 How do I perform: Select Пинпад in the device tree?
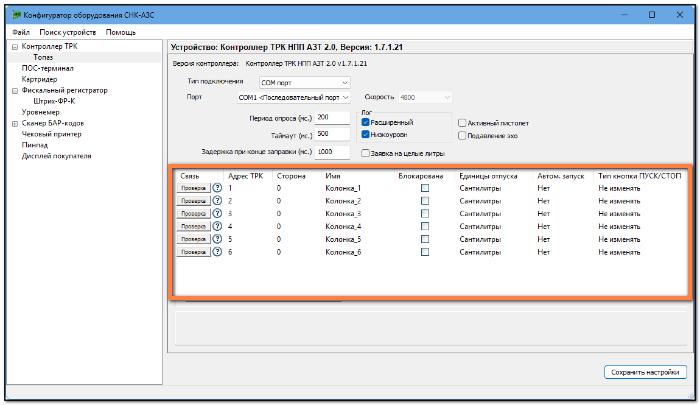(34, 145)
